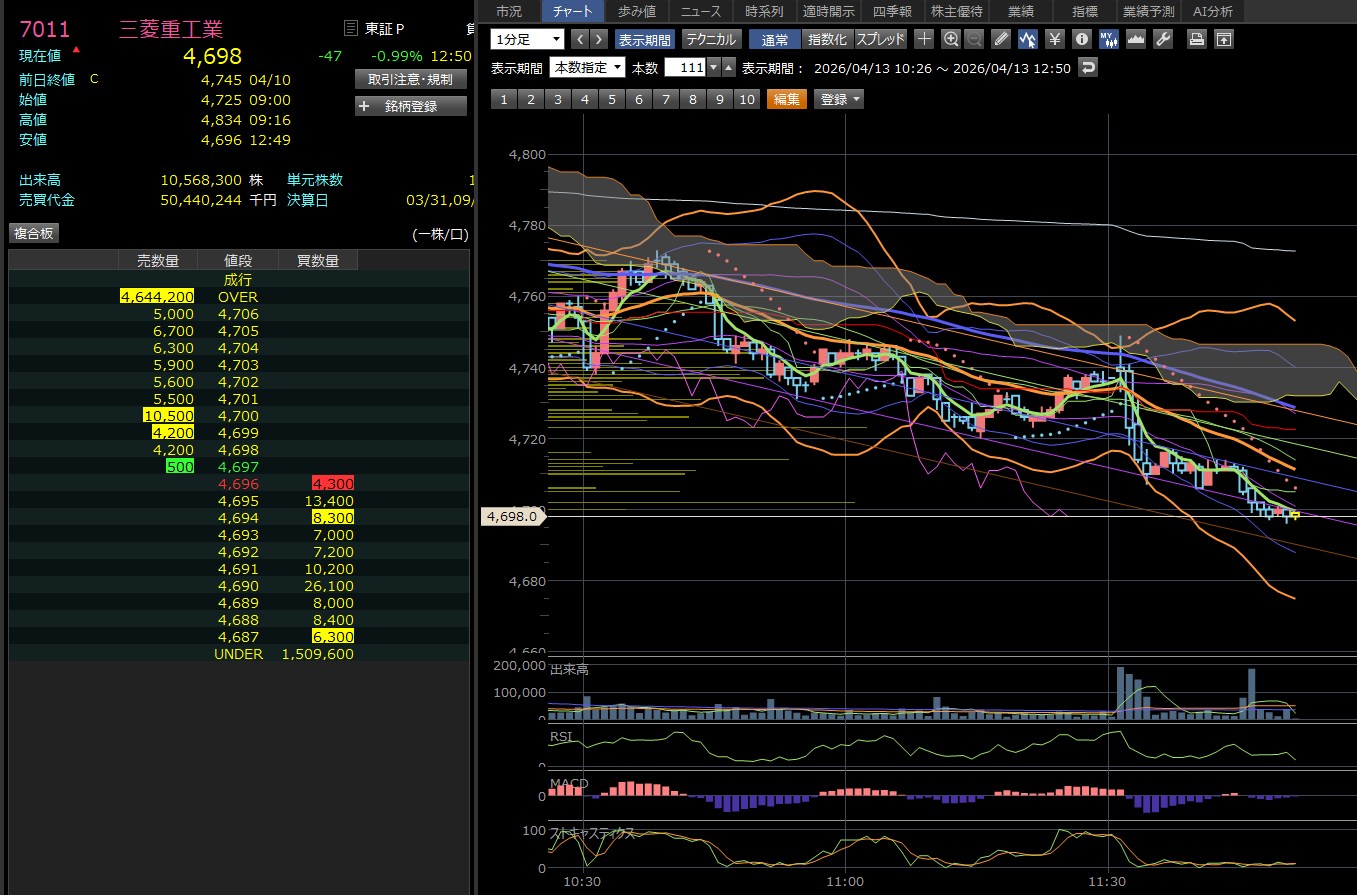1357x895 pixels.
Task: Click the crosshair cursor icon in chart toolbar
Action: click(924, 39)
